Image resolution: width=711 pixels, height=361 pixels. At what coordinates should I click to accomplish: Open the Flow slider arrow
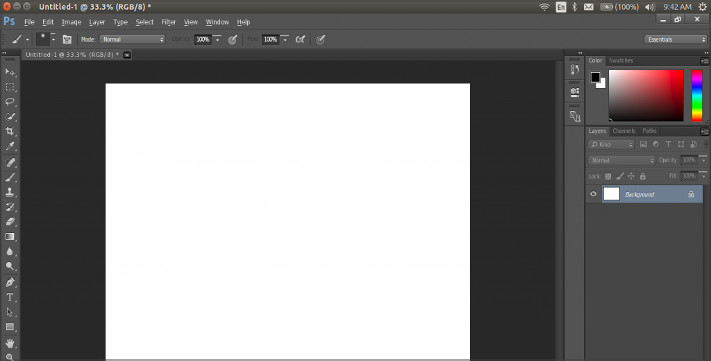[284, 39]
